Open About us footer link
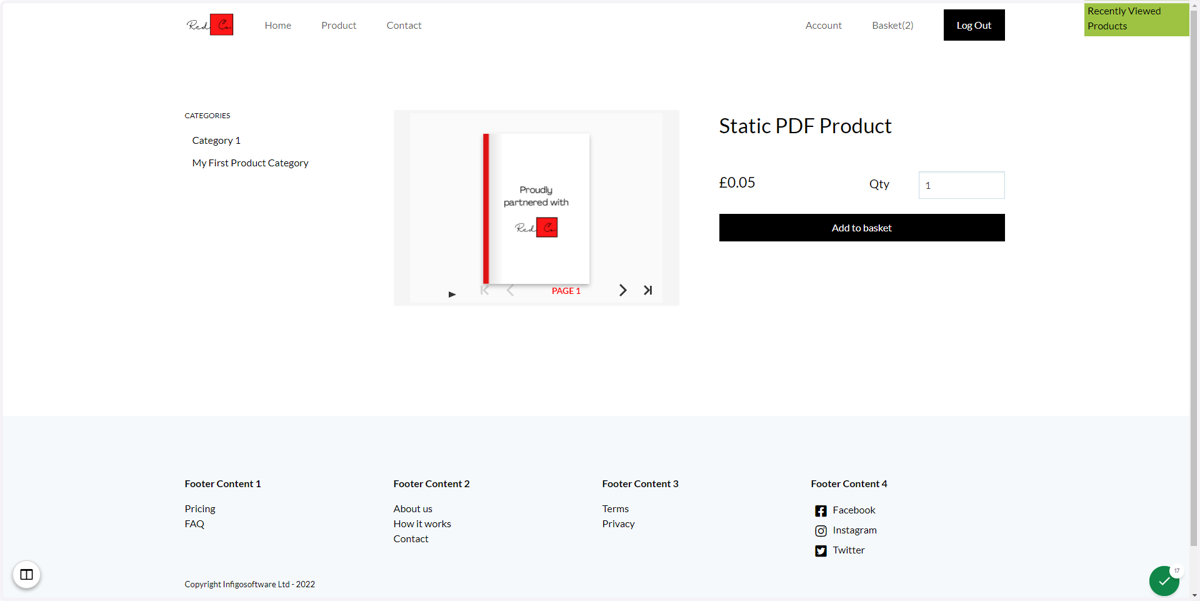Screen dimensions: 1200x601 pyautogui.click(x=413, y=509)
